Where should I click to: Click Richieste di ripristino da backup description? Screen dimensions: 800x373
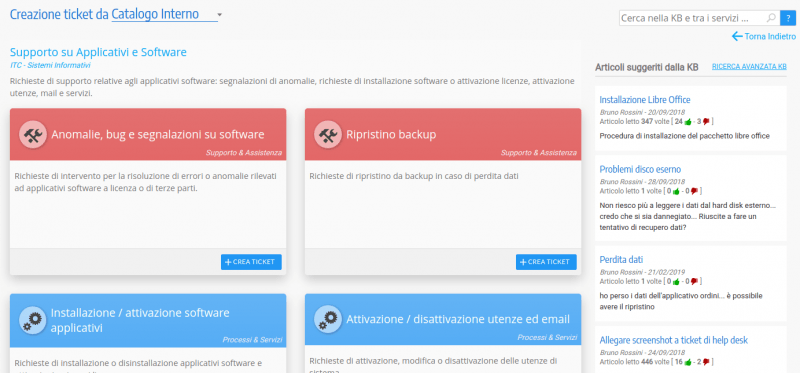[414, 176]
